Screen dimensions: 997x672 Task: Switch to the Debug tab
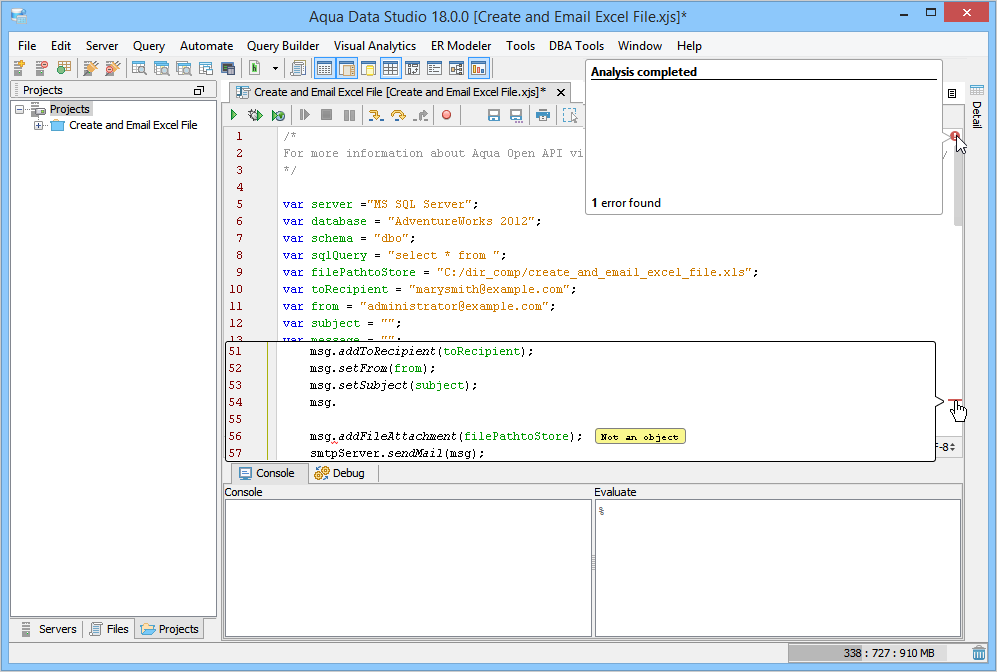point(339,473)
